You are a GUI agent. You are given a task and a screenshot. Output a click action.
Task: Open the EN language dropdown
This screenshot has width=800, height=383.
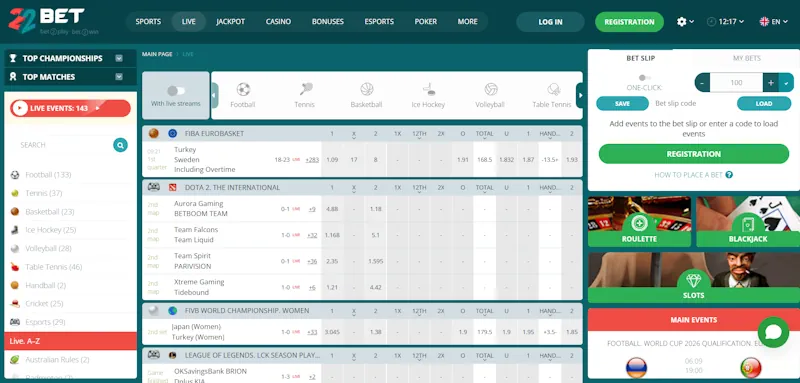pos(785,22)
